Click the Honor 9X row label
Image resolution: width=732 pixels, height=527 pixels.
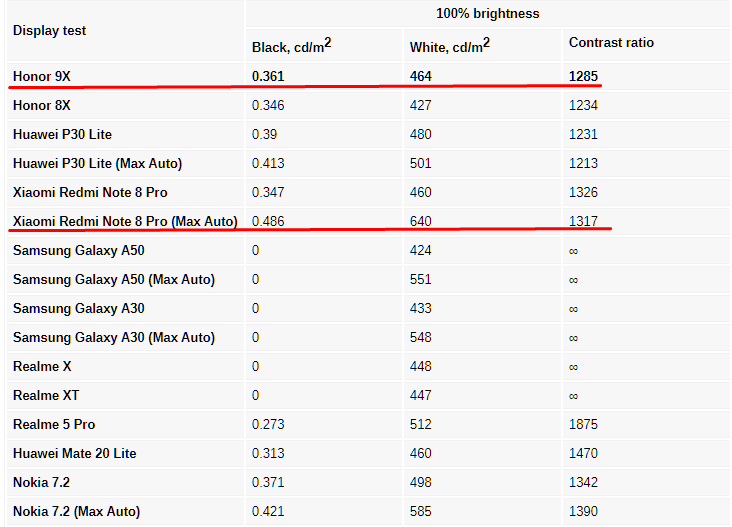(x=42, y=76)
